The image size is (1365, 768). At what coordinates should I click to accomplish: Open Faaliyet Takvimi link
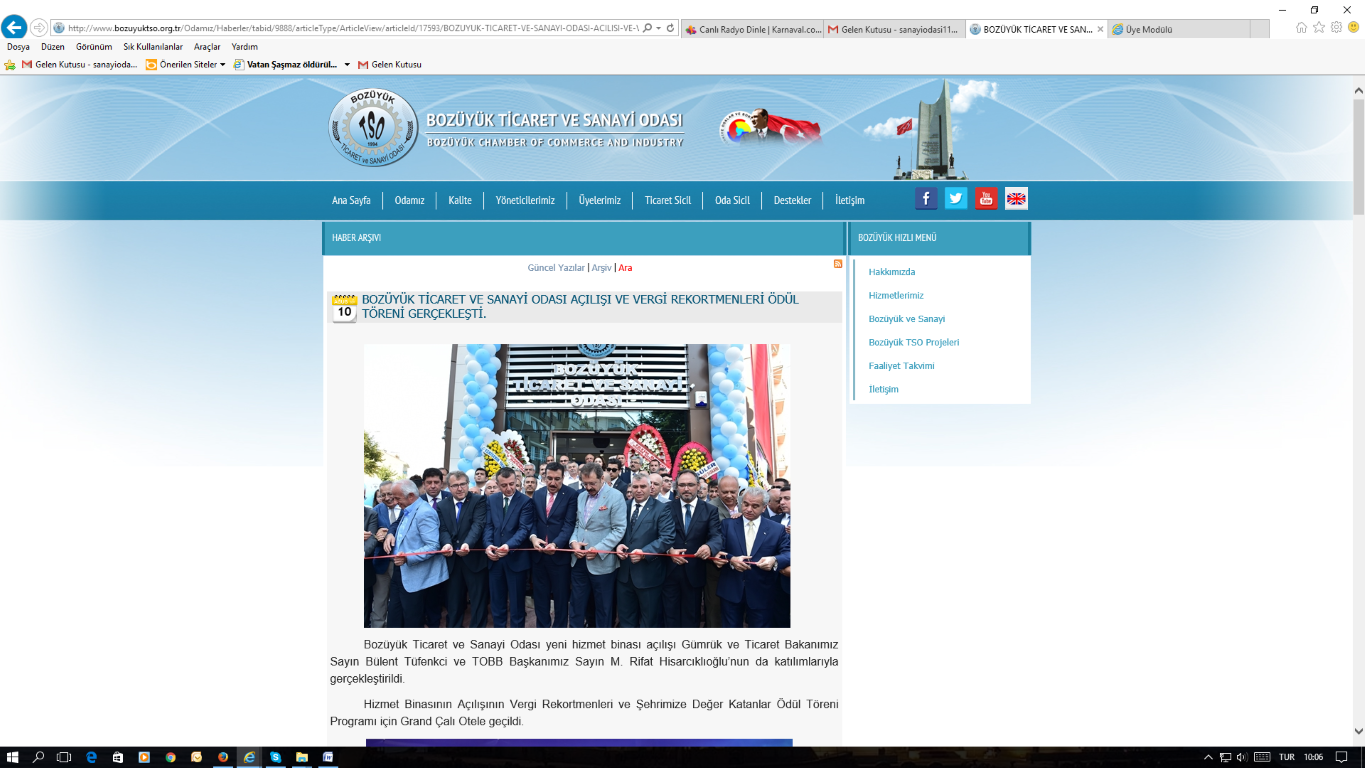click(901, 366)
